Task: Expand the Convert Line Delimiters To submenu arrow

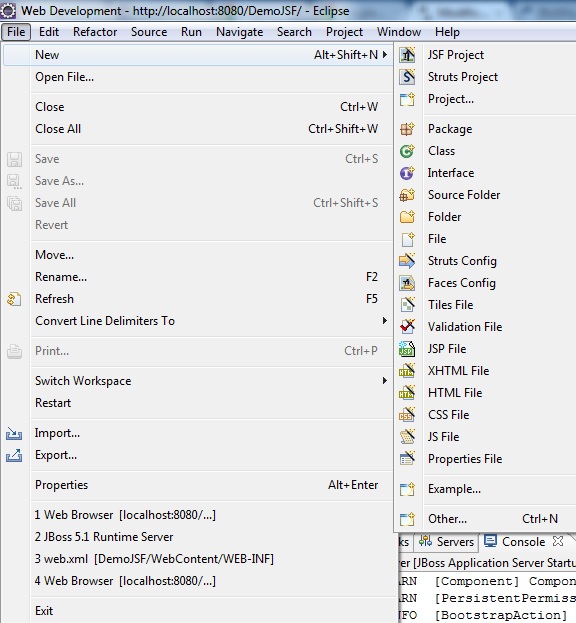Action: tap(385, 321)
